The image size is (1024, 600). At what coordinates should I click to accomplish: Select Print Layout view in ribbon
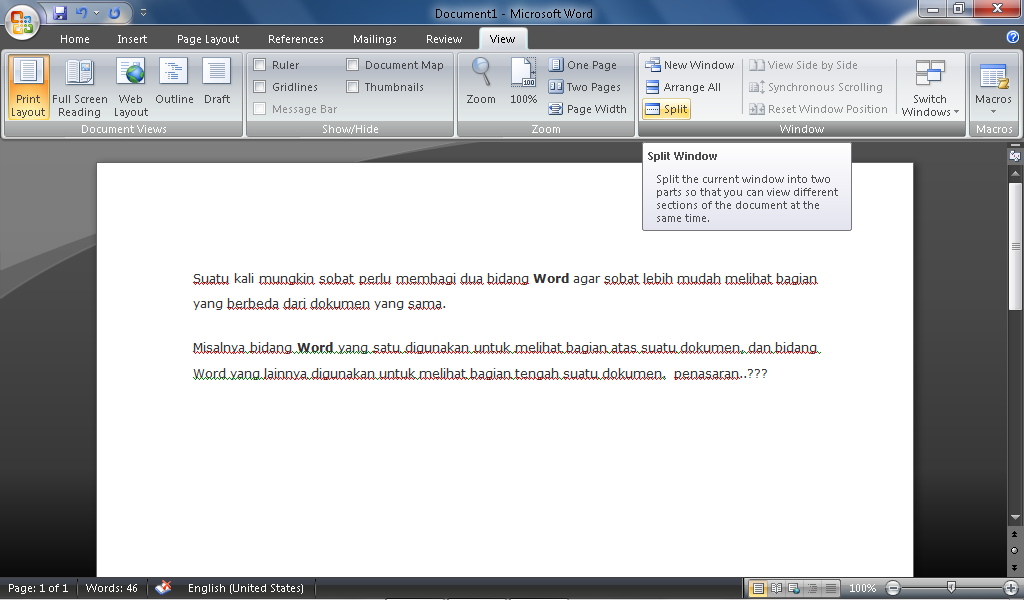click(x=28, y=87)
